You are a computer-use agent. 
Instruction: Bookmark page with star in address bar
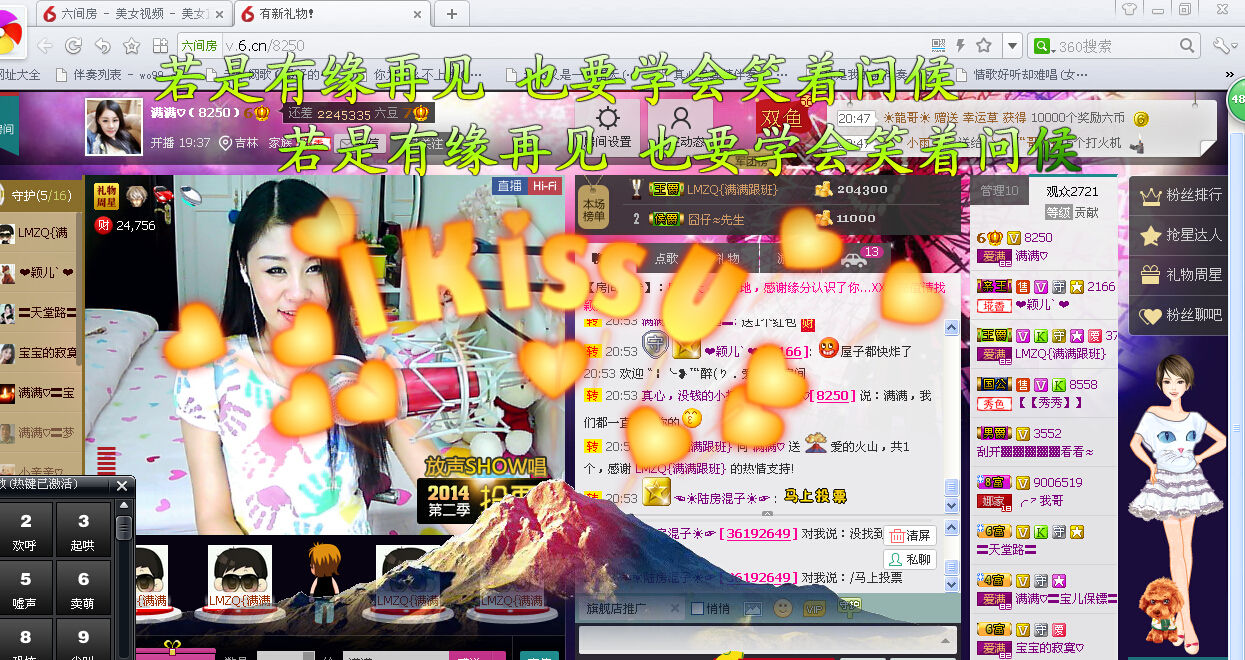pyautogui.click(x=984, y=45)
